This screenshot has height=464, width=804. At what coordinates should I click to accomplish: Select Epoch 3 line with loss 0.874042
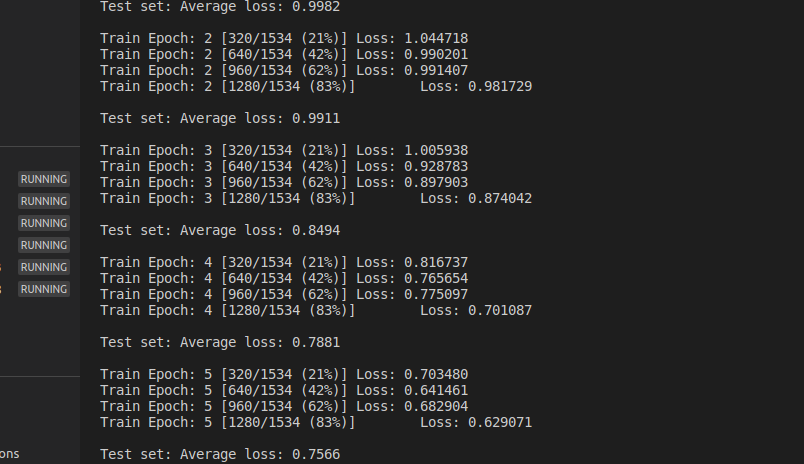tap(316, 198)
